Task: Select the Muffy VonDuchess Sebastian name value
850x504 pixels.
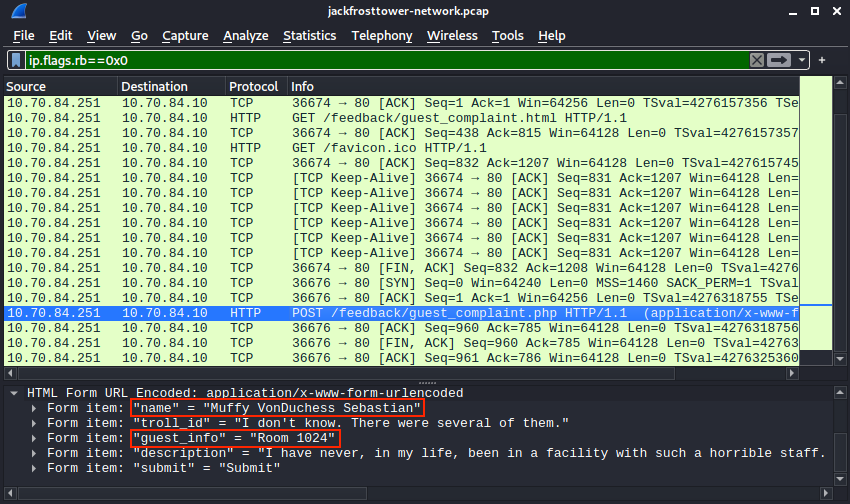Action: (277, 408)
